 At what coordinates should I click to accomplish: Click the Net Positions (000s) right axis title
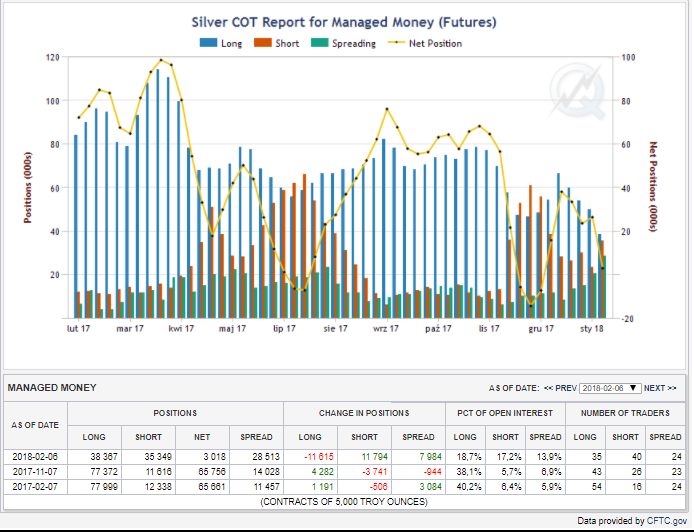coord(653,186)
